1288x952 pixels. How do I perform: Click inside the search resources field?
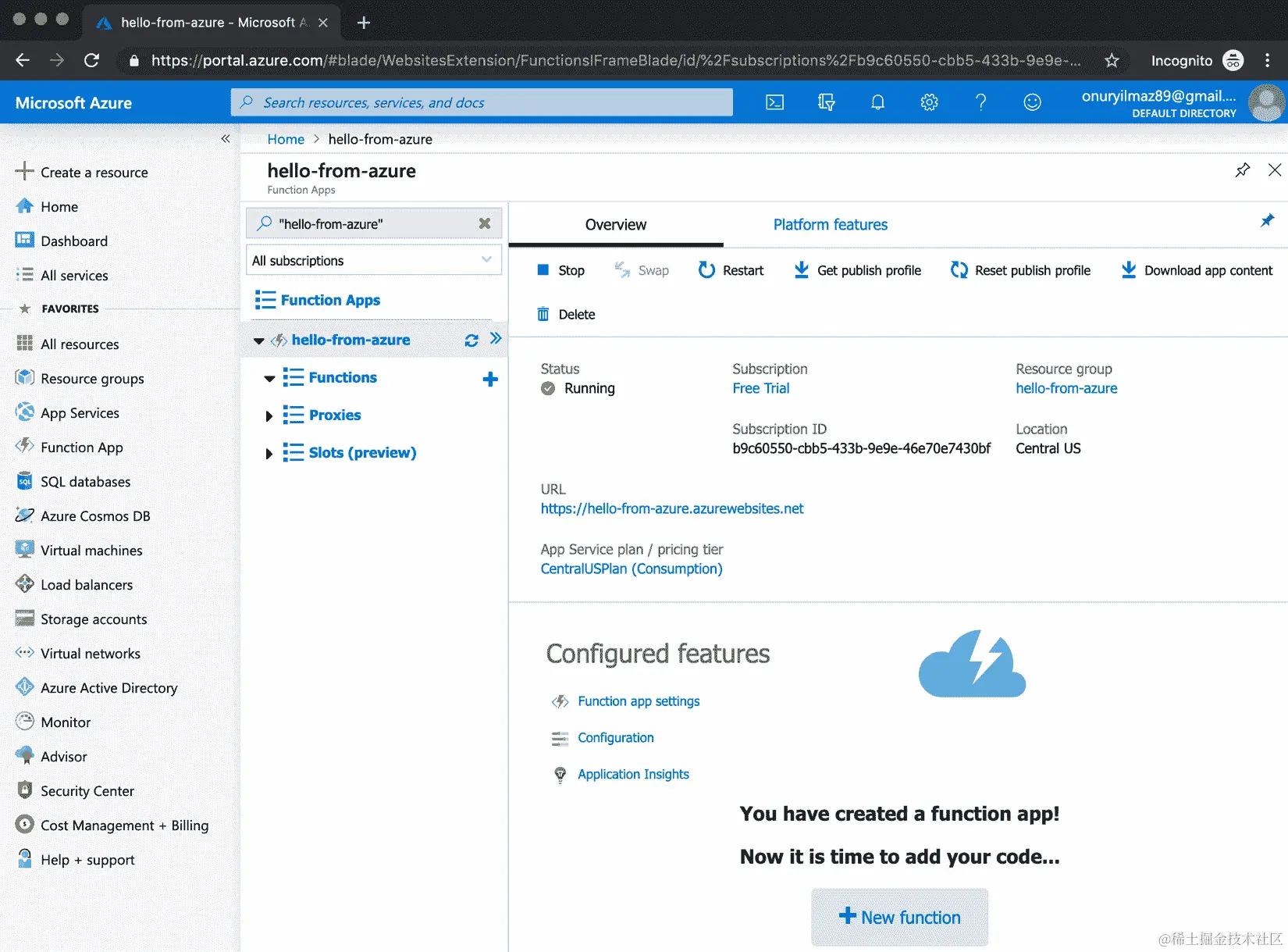(481, 102)
